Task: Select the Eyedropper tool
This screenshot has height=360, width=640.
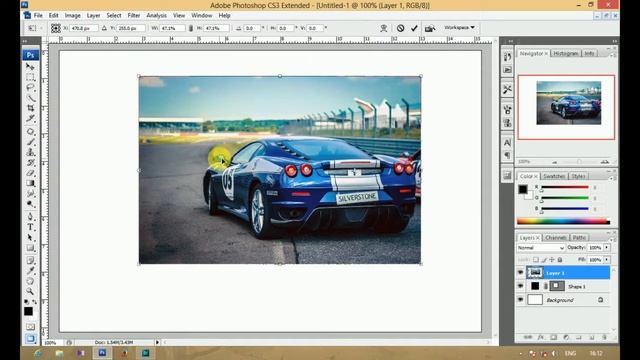Action: point(30,271)
